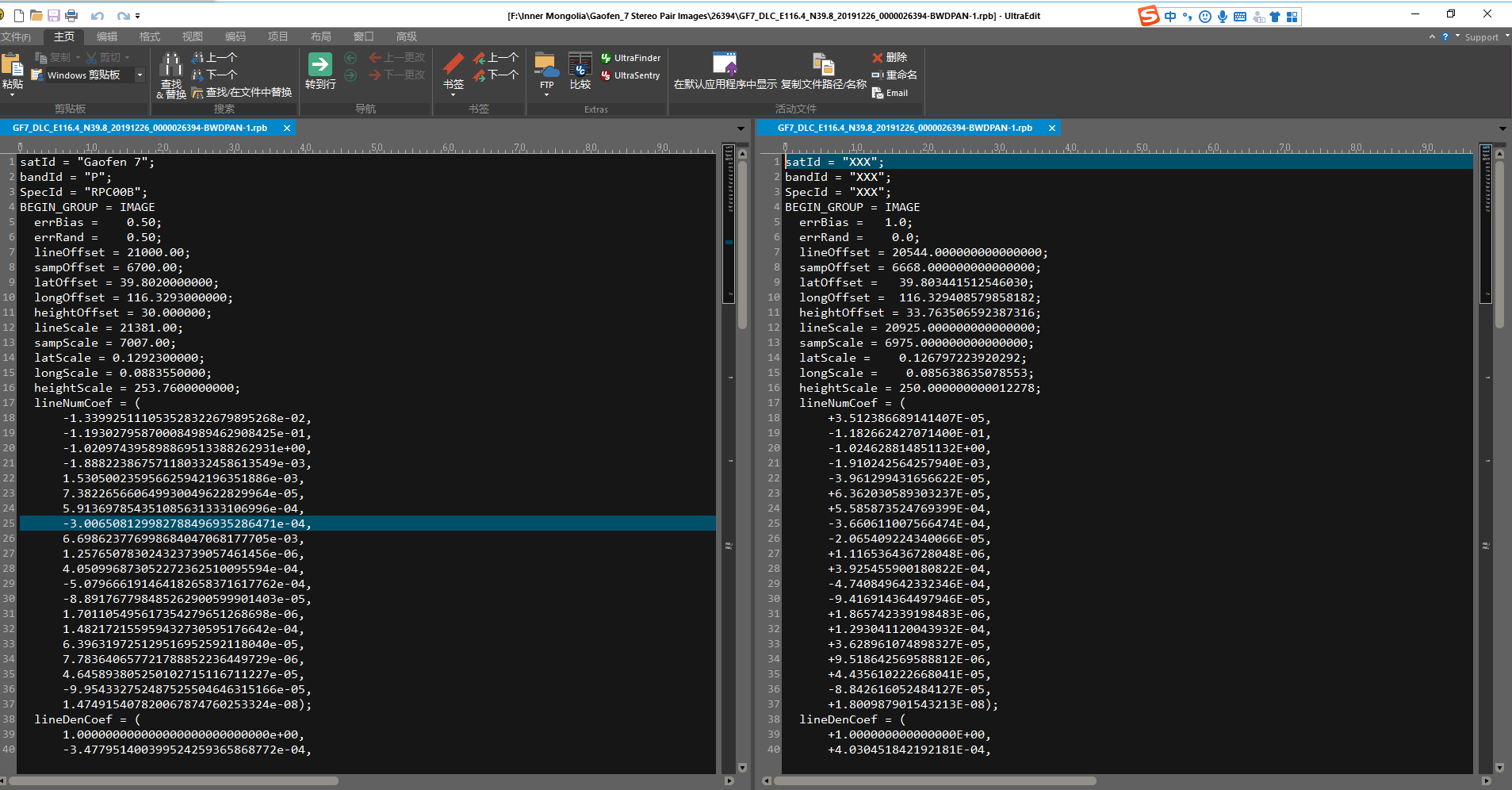Create a new file from quick access
The width and height of the screenshot is (1512, 790).
[x=19, y=15]
